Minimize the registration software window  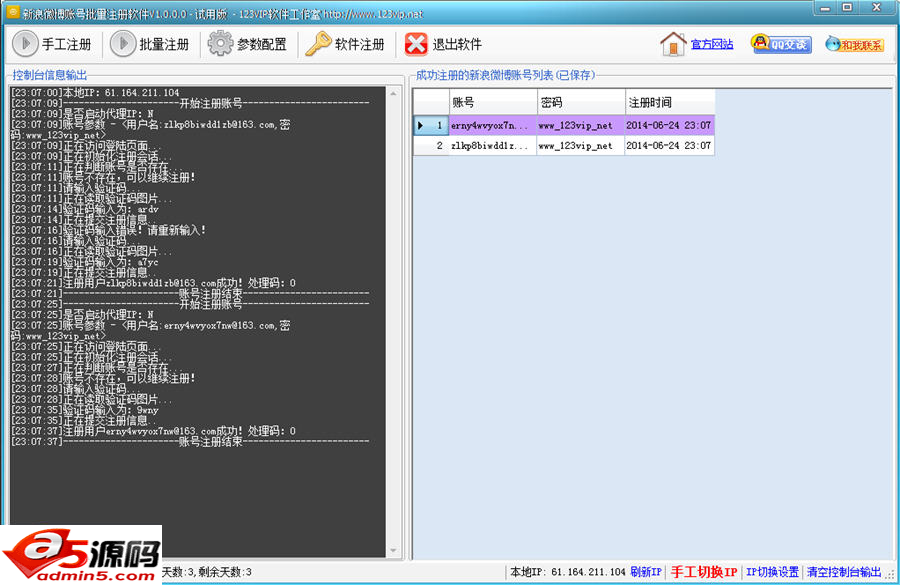(x=825, y=8)
